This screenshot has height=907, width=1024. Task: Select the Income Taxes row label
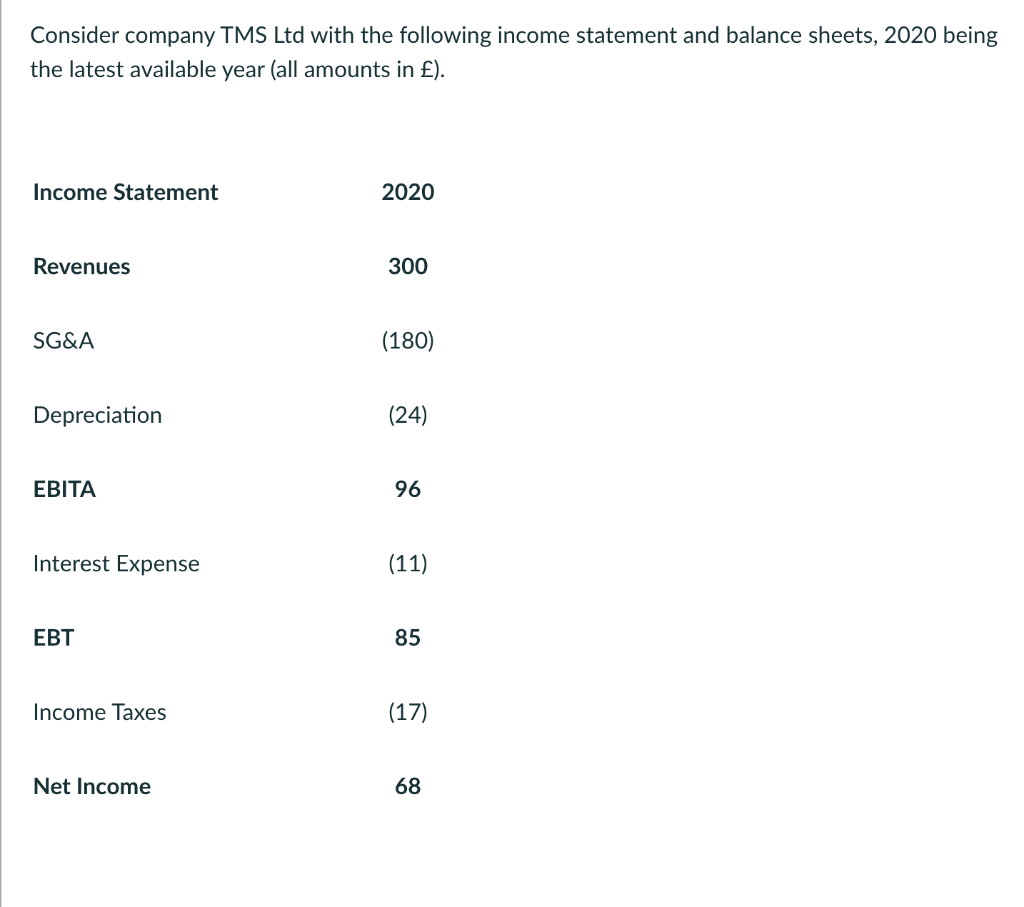click(x=99, y=712)
